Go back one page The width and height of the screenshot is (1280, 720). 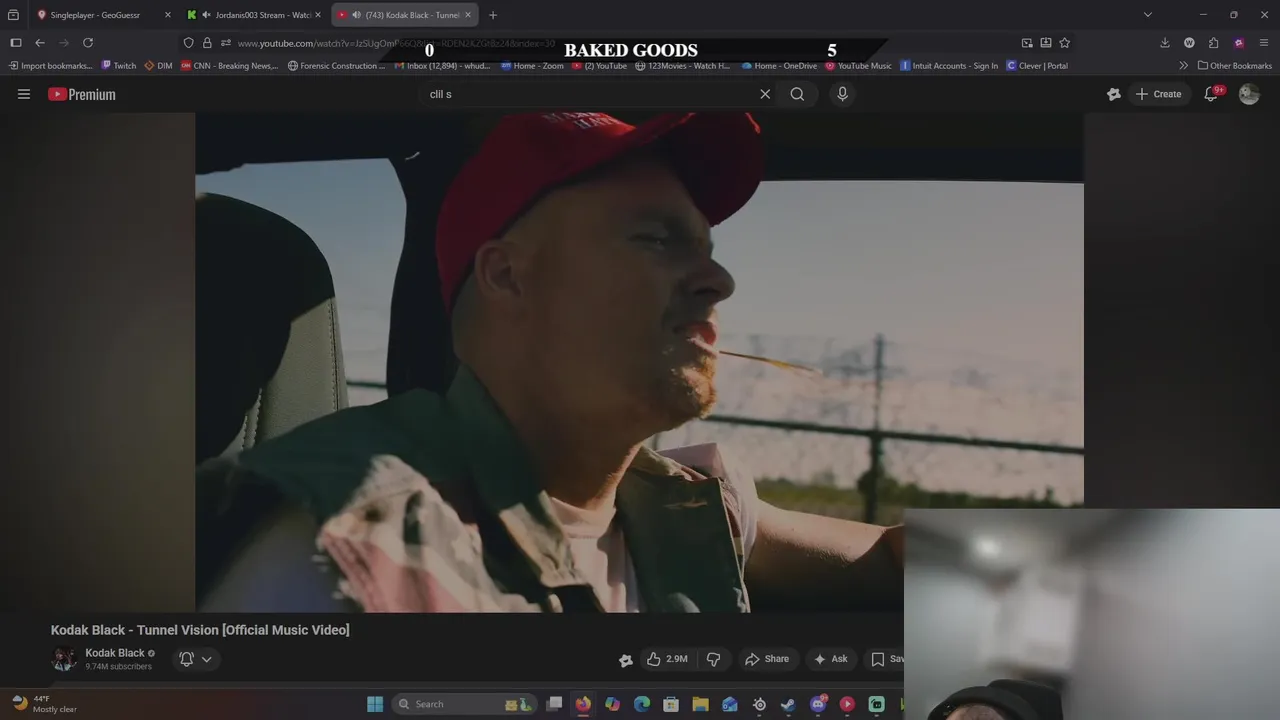40,43
